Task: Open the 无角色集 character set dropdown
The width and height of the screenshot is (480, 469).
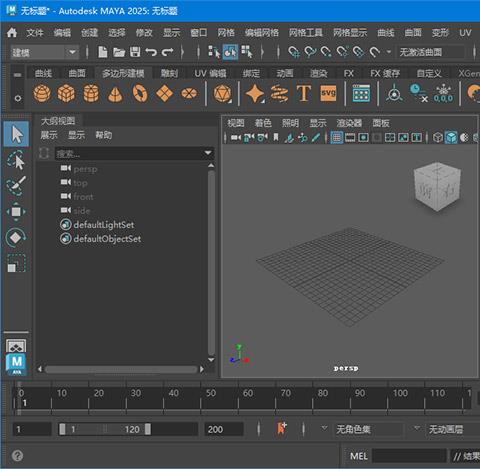Action: [x=324, y=428]
